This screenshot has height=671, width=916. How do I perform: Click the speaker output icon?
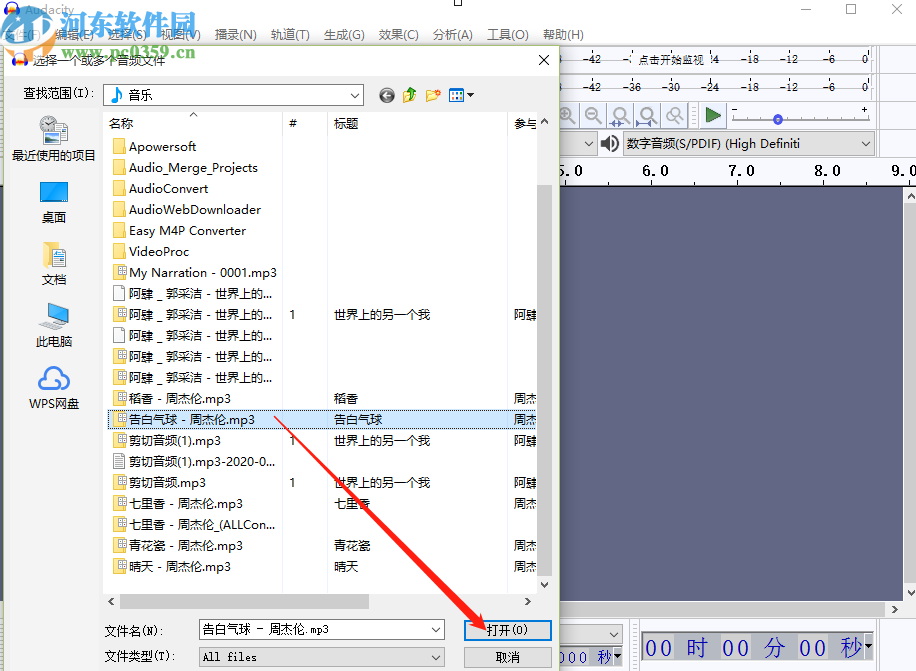[x=609, y=142]
